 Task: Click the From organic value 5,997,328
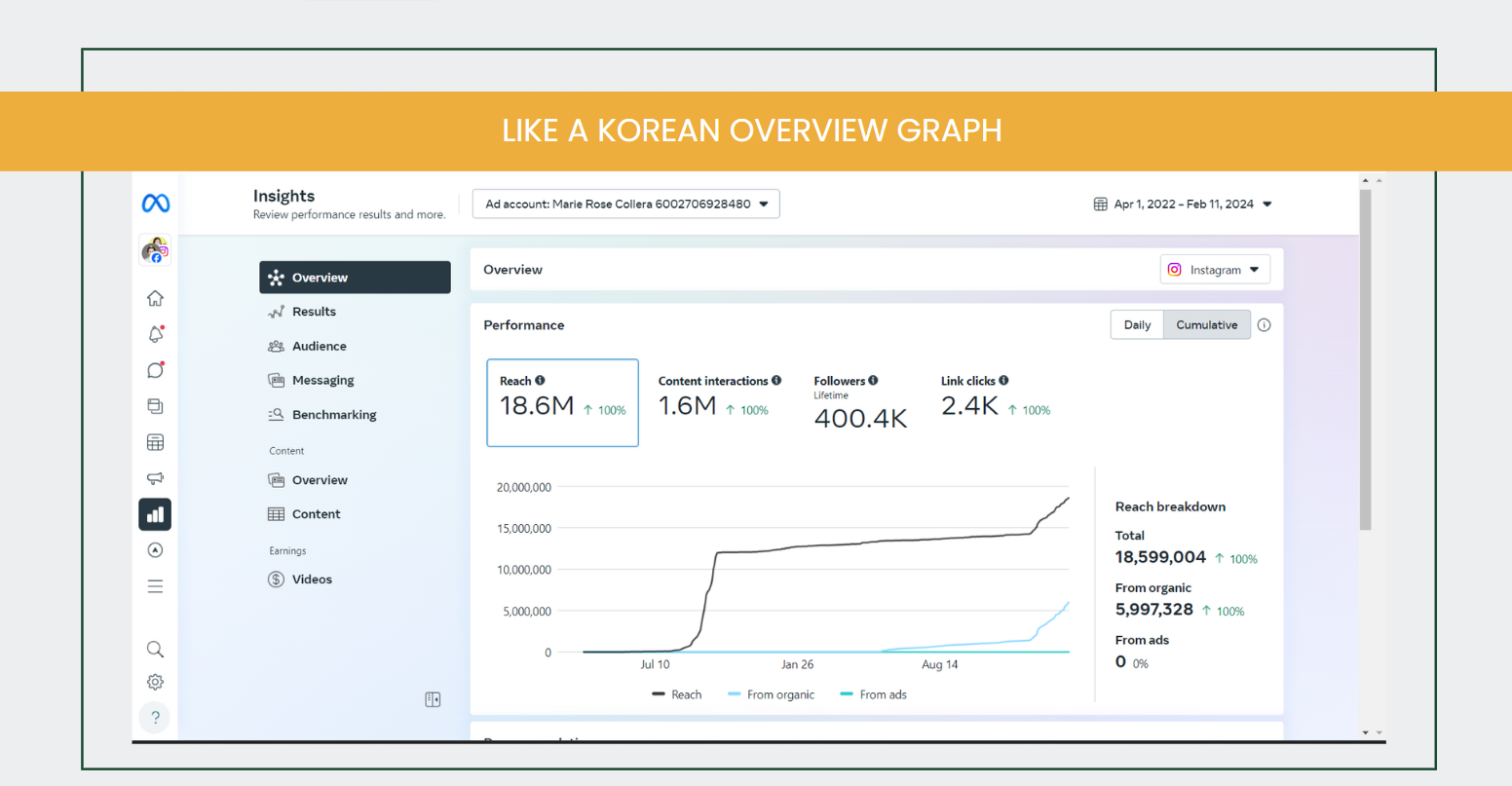pos(1154,610)
